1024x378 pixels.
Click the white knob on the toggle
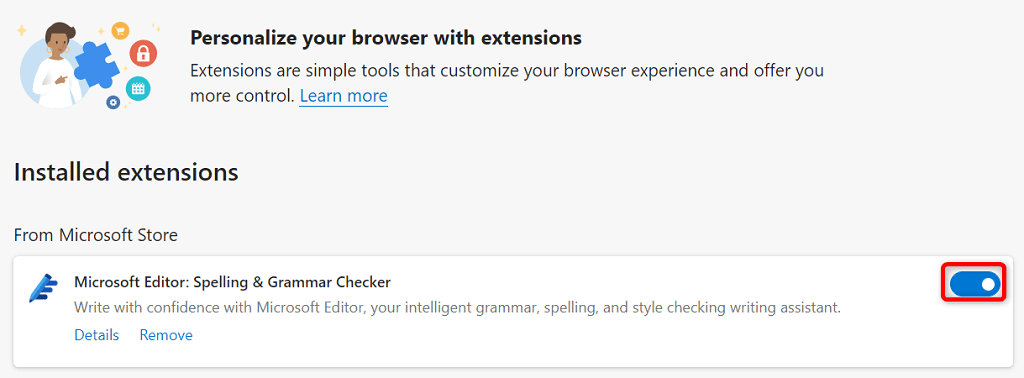click(988, 284)
